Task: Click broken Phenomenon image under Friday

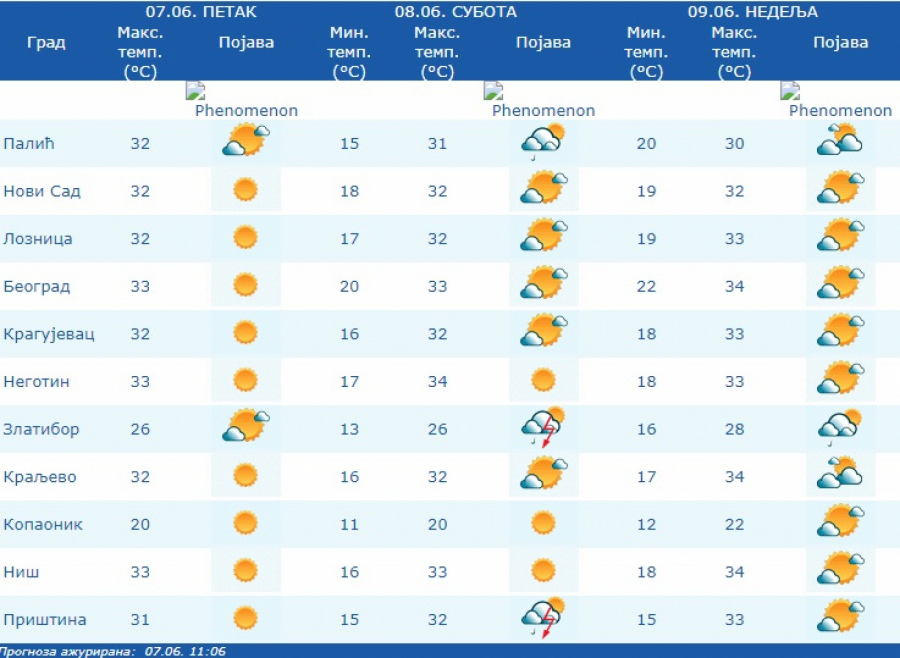Action: click(242, 101)
